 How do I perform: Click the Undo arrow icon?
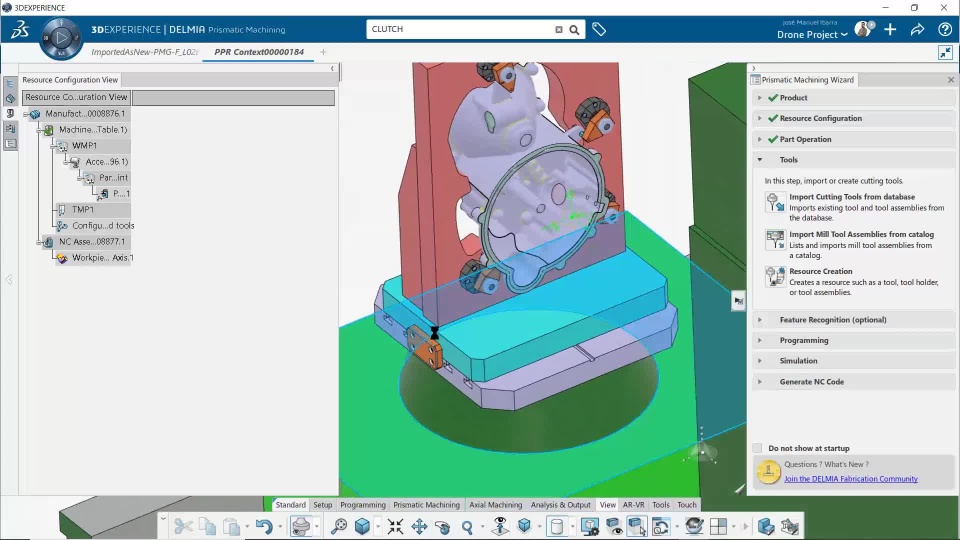pyautogui.click(x=264, y=527)
